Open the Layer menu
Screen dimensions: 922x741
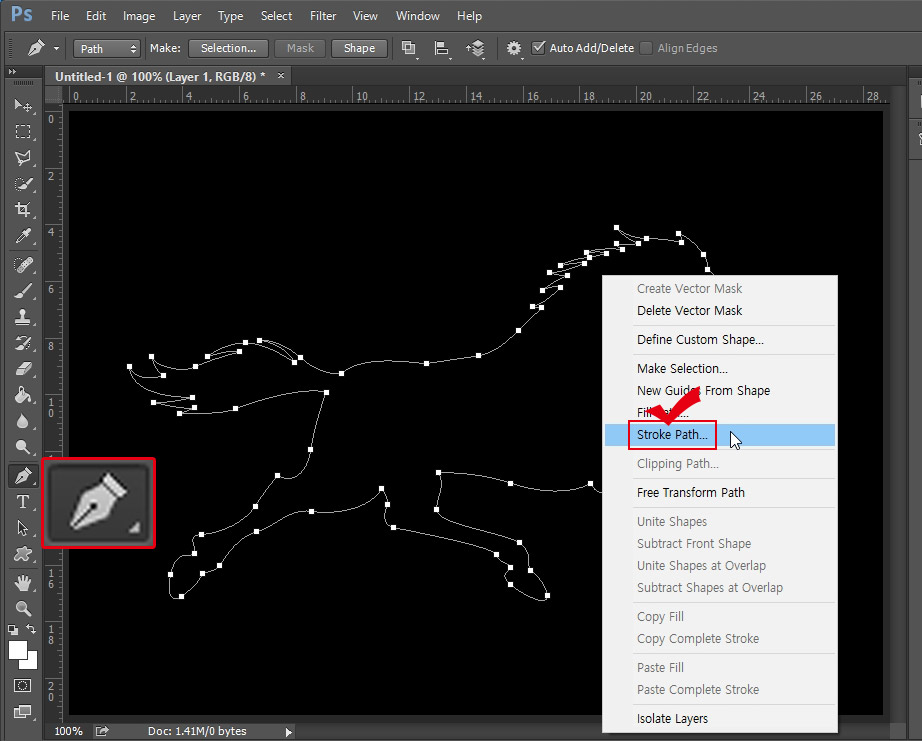pyautogui.click(x=187, y=16)
